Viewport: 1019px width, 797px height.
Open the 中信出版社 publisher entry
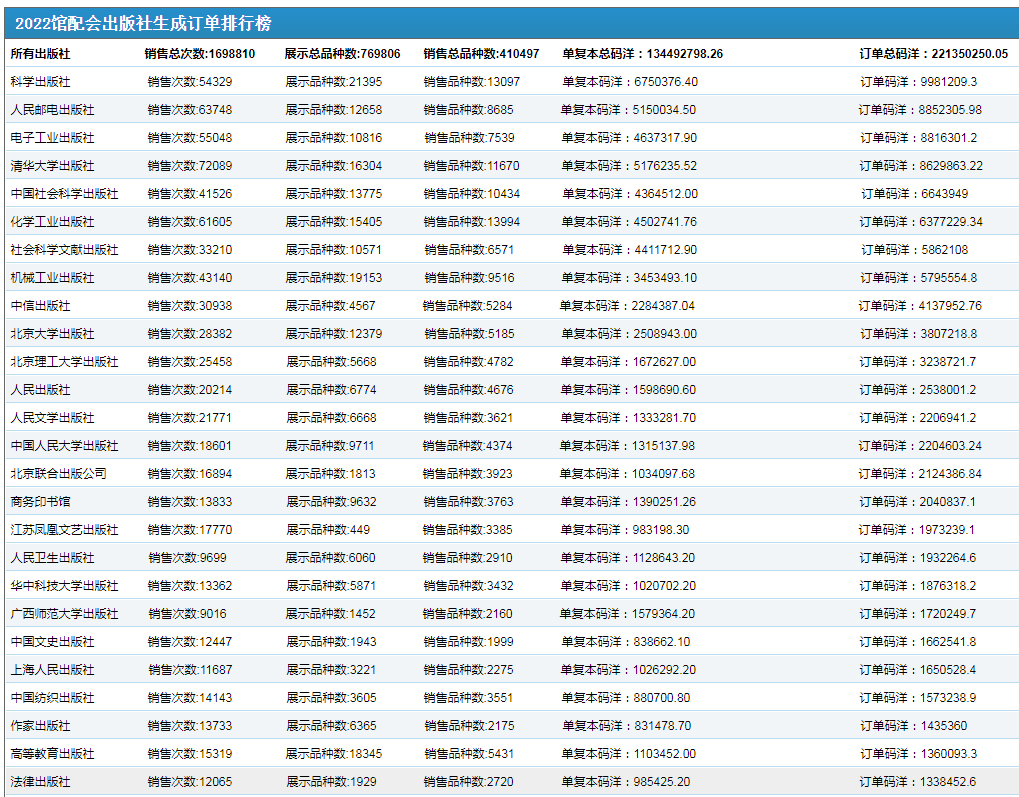[40, 306]
